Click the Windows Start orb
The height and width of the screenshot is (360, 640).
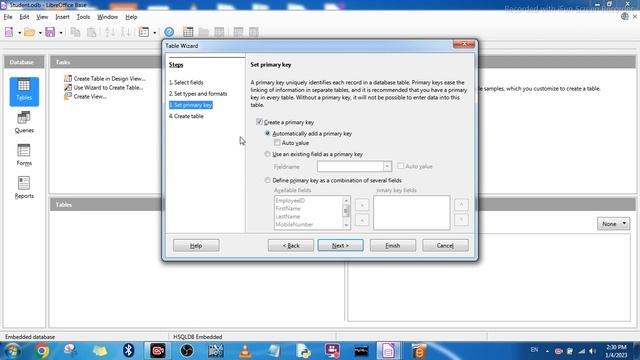(x=12, y=351)
